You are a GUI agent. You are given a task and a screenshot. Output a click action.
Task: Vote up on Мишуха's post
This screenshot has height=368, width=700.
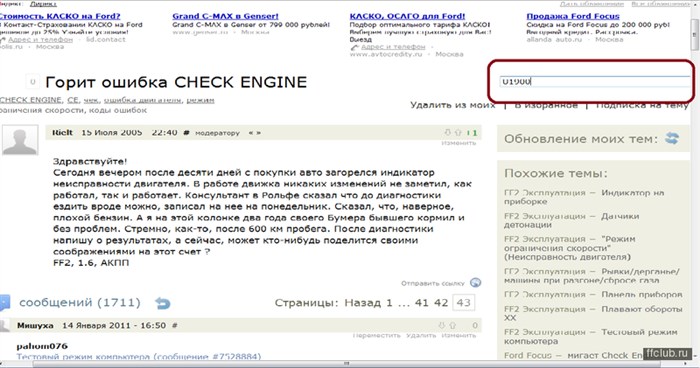point(452,325)
